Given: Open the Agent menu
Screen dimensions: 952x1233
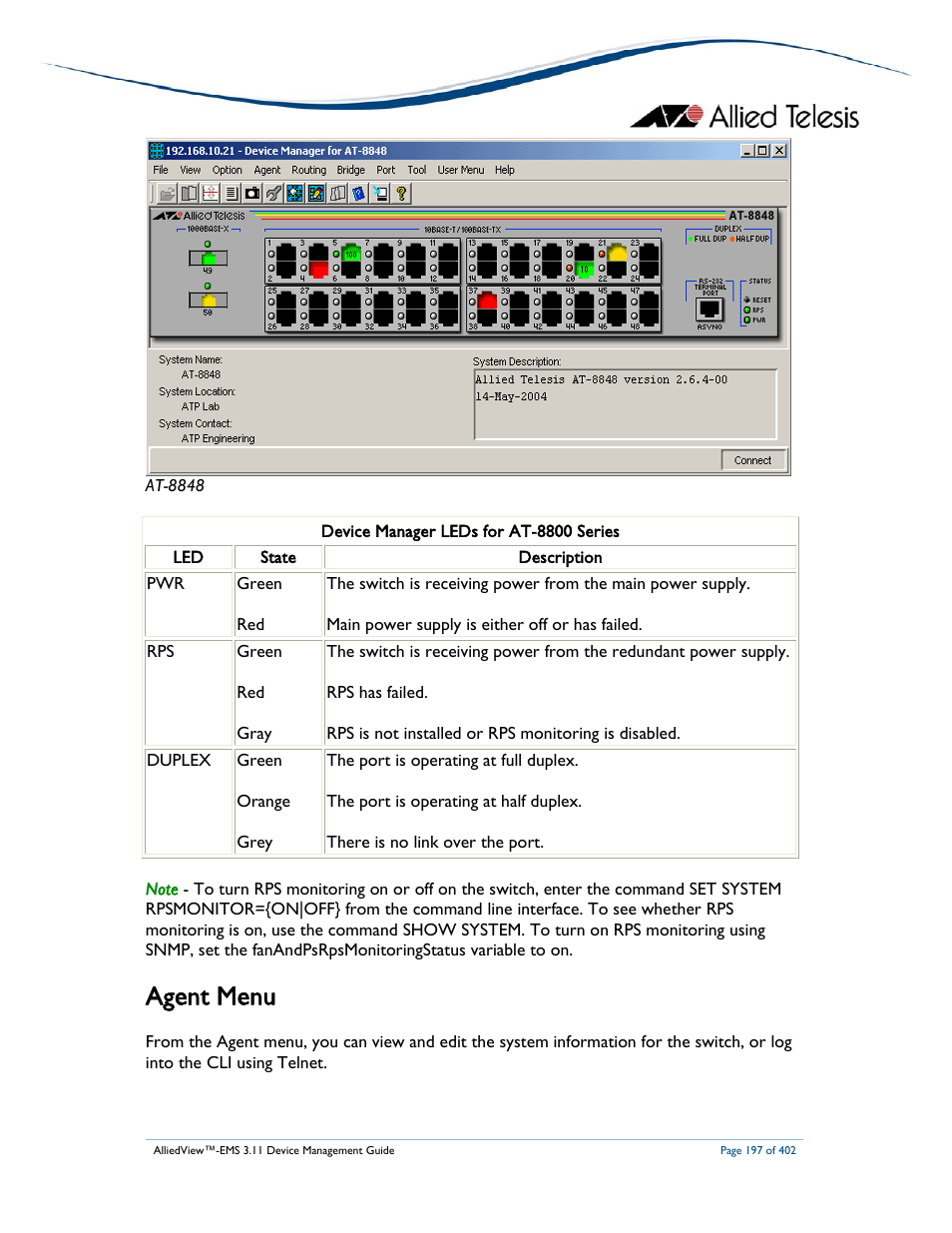Looking at the screenshot, I should 267,171.
